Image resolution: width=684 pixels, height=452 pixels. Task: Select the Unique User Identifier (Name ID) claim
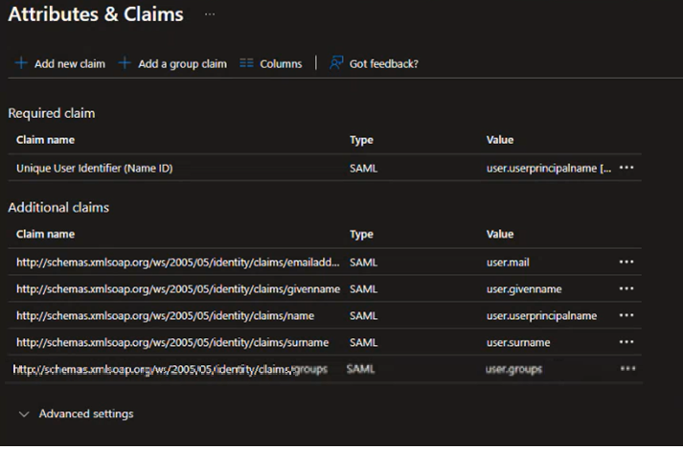[x=94, y=169]
